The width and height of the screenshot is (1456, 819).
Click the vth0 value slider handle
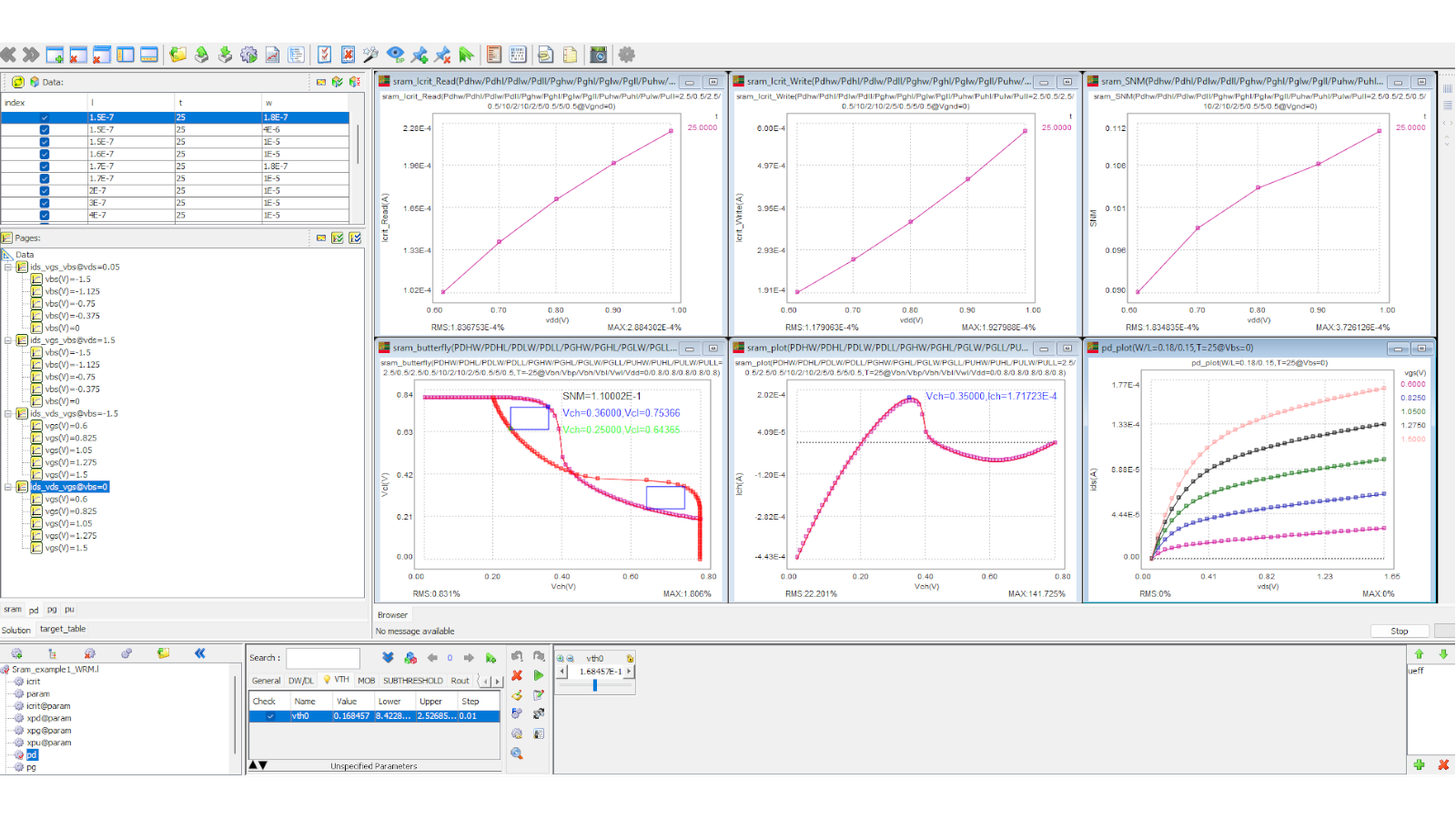coord(595,685)
